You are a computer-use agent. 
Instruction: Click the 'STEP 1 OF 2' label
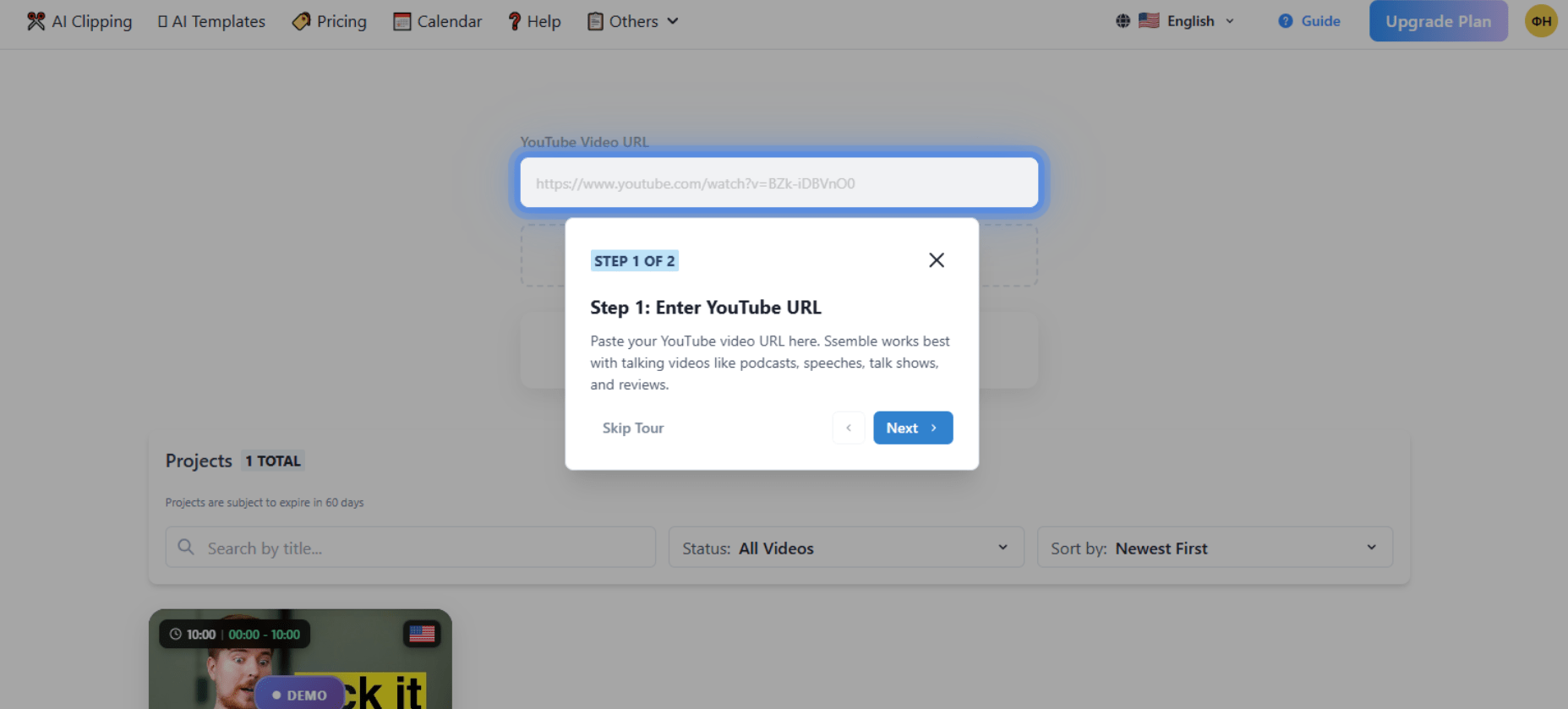pyautogui.click(x=634, y=261)
